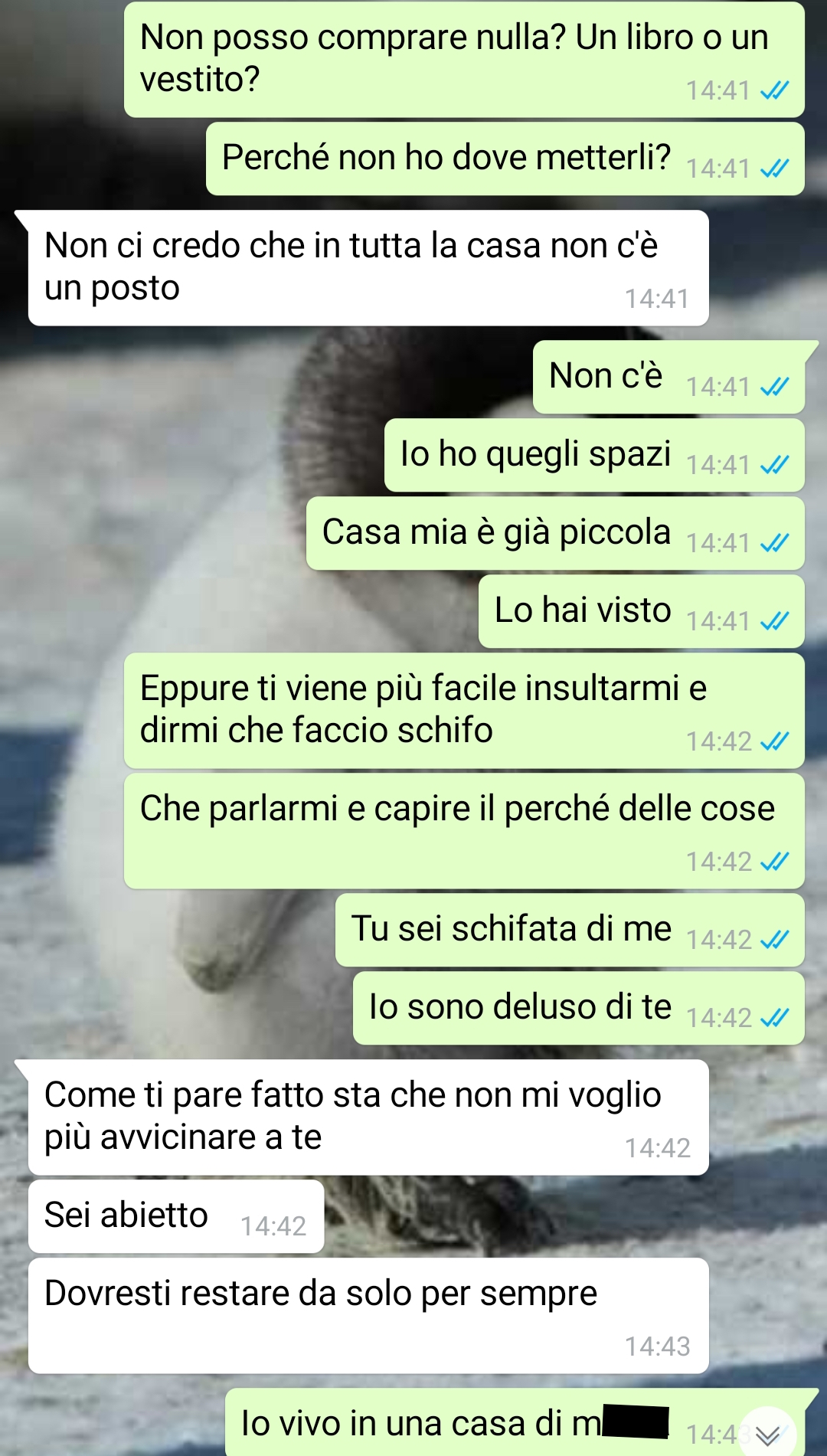Tap blue ticks on 'Perché non ho dove metterli?'
The image size is (827, 1456).
pos(774,169)
